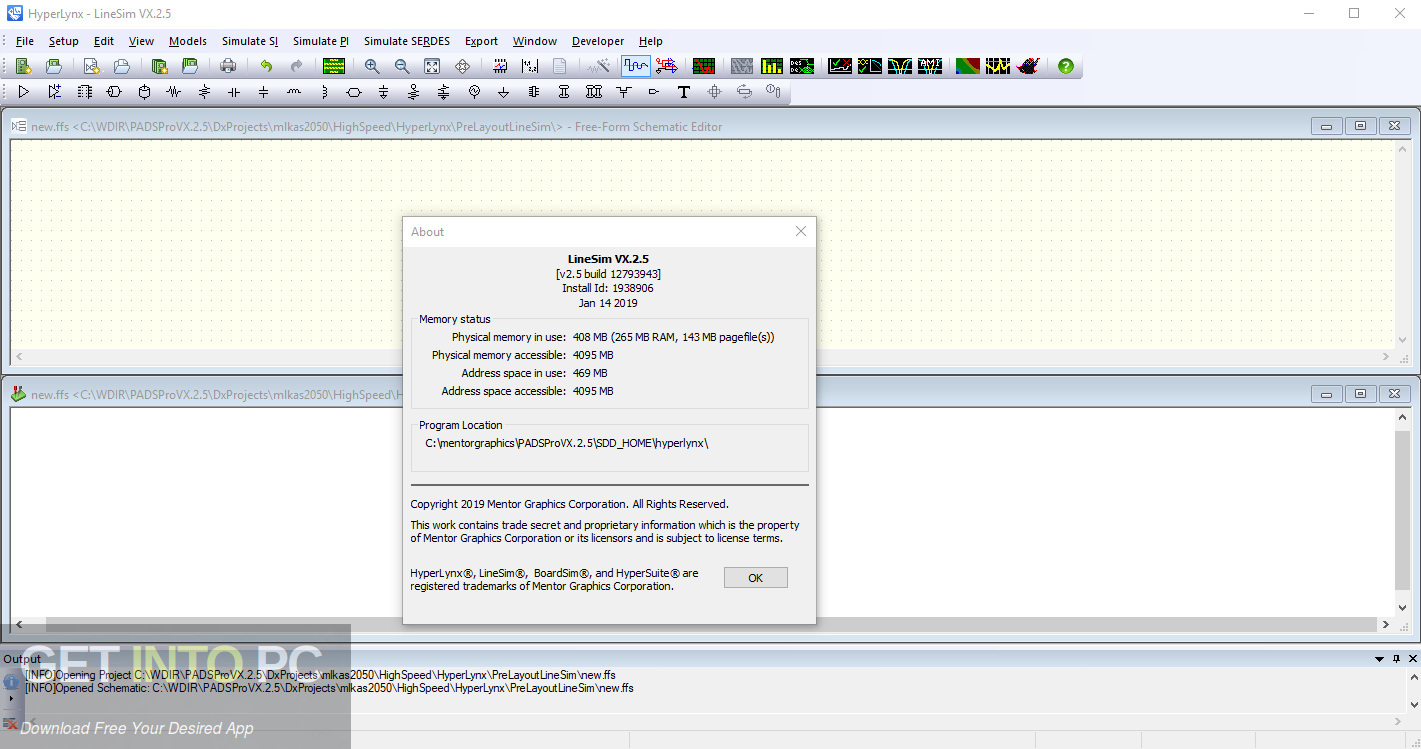Undo with the green arrow icon
Screen dimensions: 1421x749
(266, 66)
